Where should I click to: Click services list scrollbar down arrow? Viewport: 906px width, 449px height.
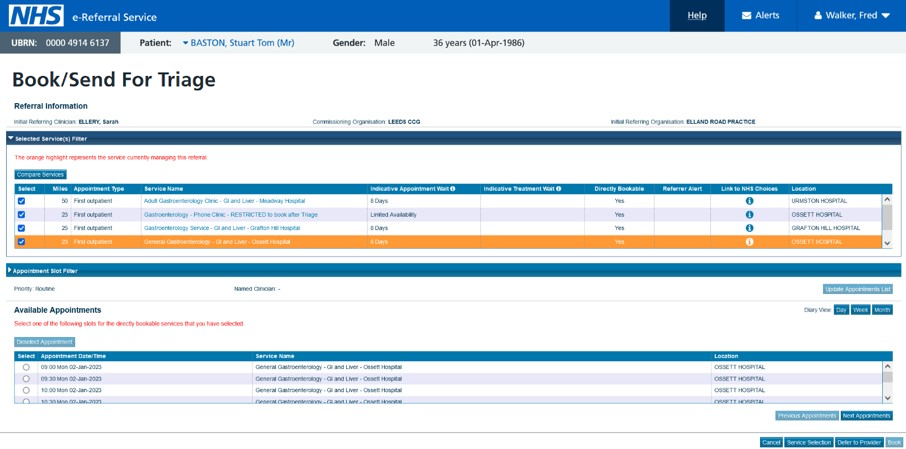(x=888, y=244)
